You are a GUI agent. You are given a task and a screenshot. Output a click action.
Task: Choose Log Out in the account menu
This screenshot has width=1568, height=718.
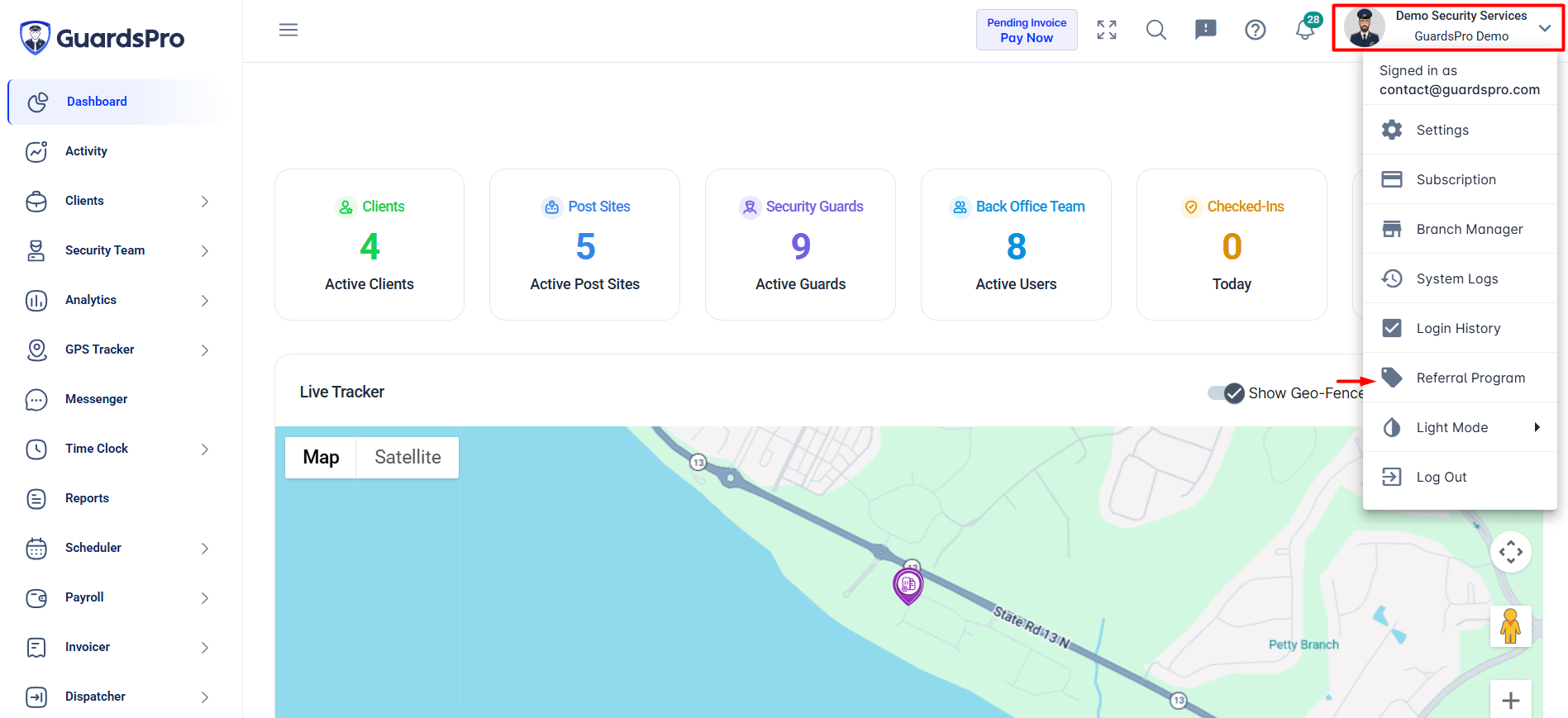tap(1460, 477)
